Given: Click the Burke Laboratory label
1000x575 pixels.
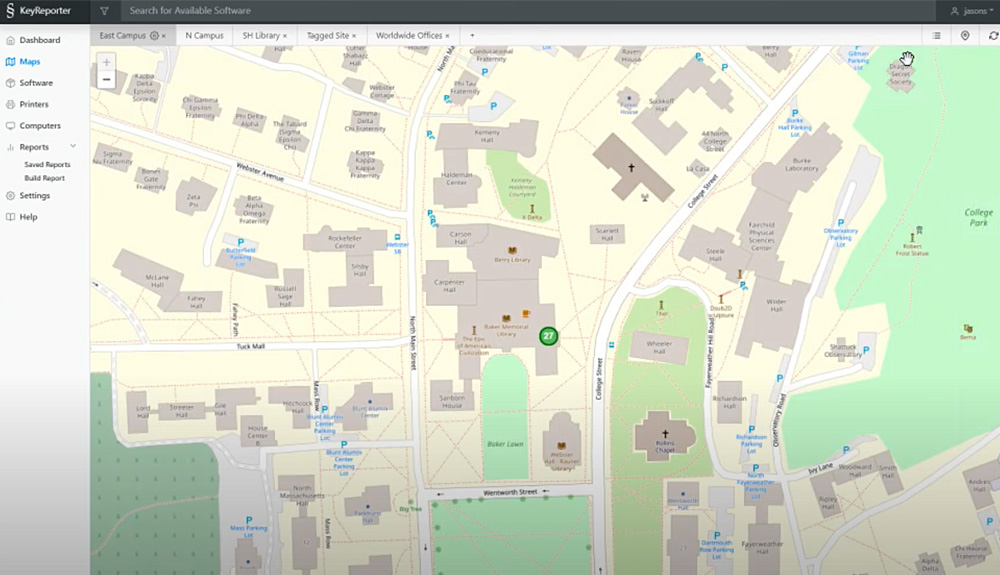Looking at the screenshot, I should coord(802,164).
